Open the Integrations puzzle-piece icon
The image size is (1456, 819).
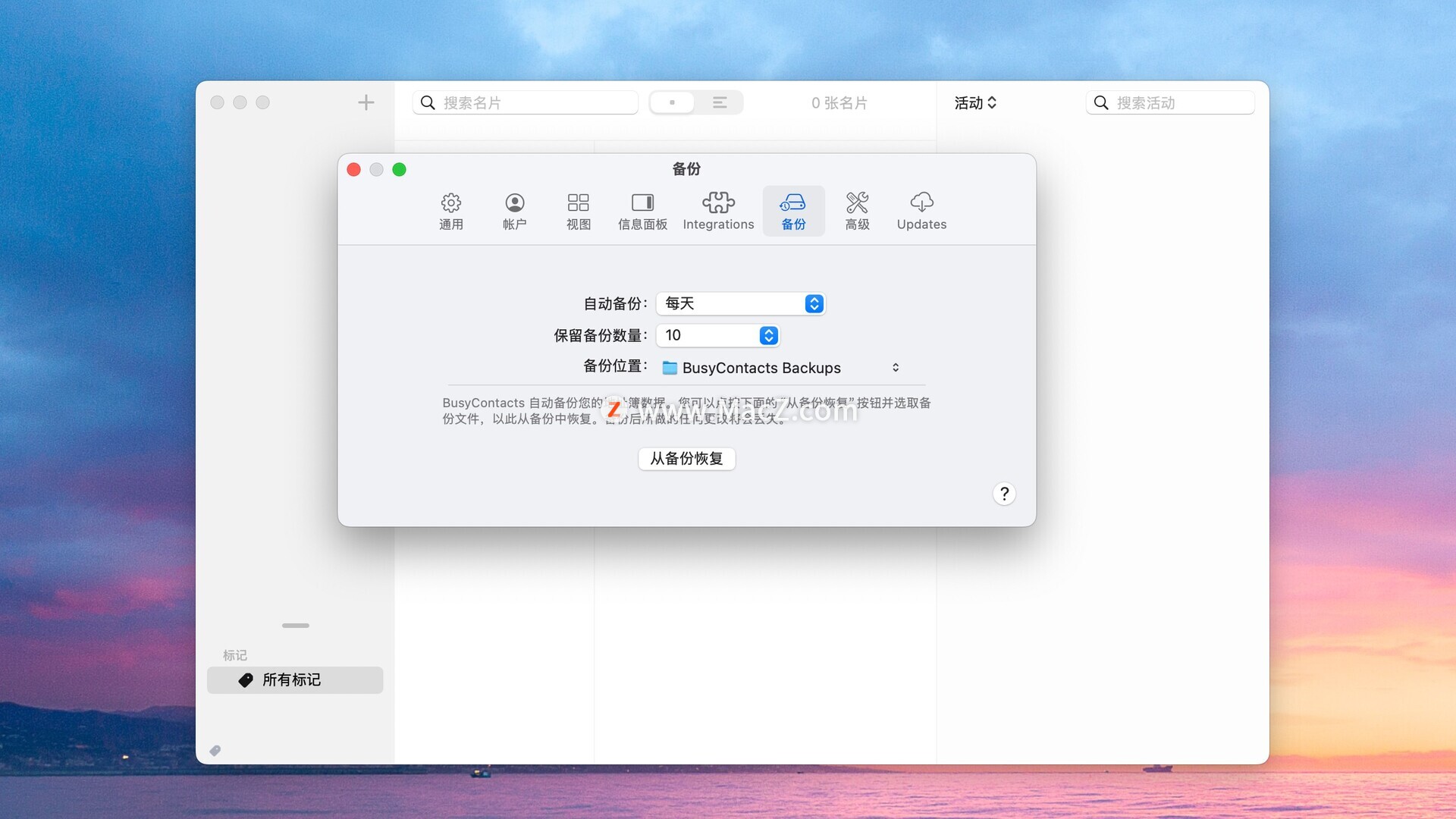pos(717,211)
